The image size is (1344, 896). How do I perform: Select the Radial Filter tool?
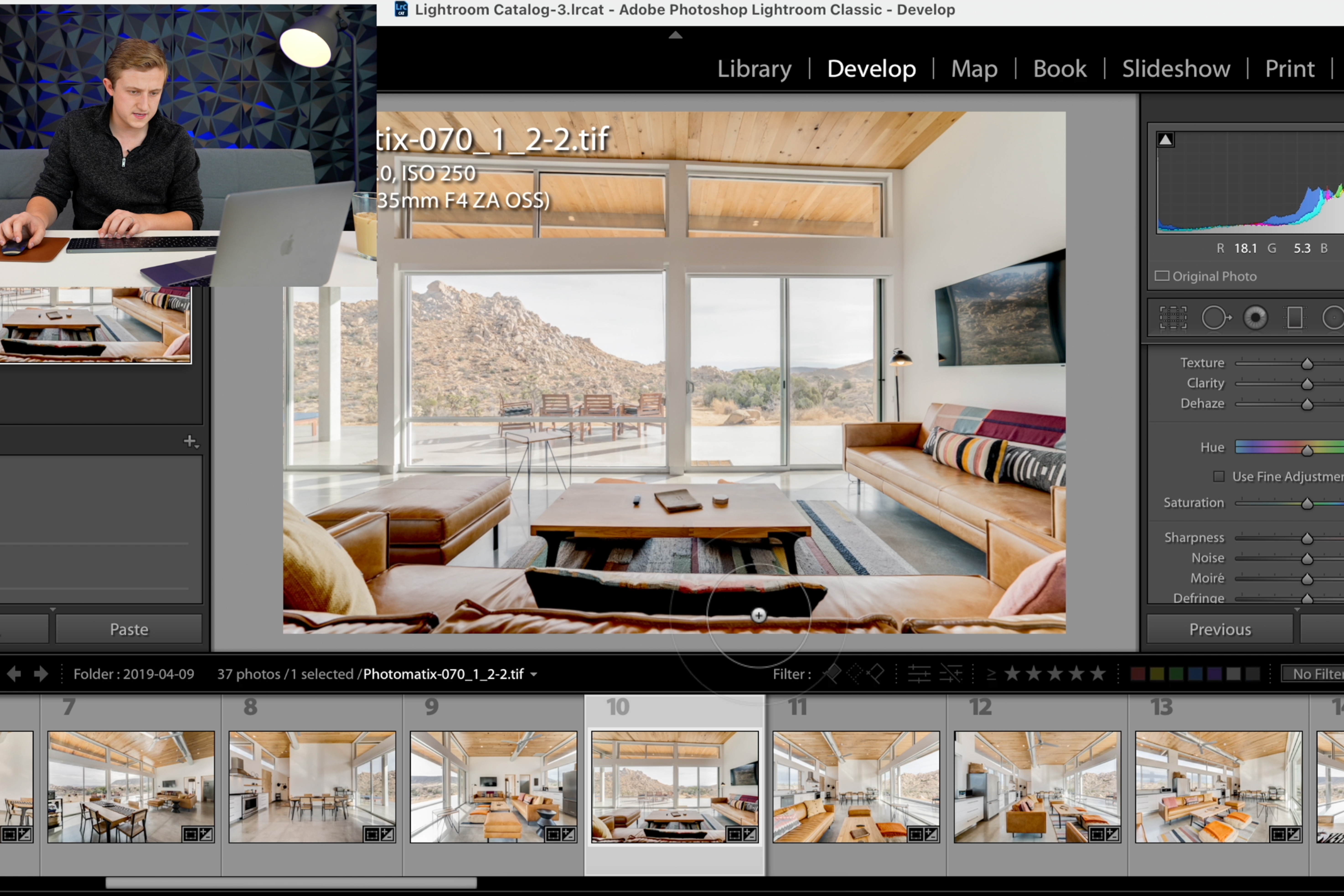pos(1333,318)
